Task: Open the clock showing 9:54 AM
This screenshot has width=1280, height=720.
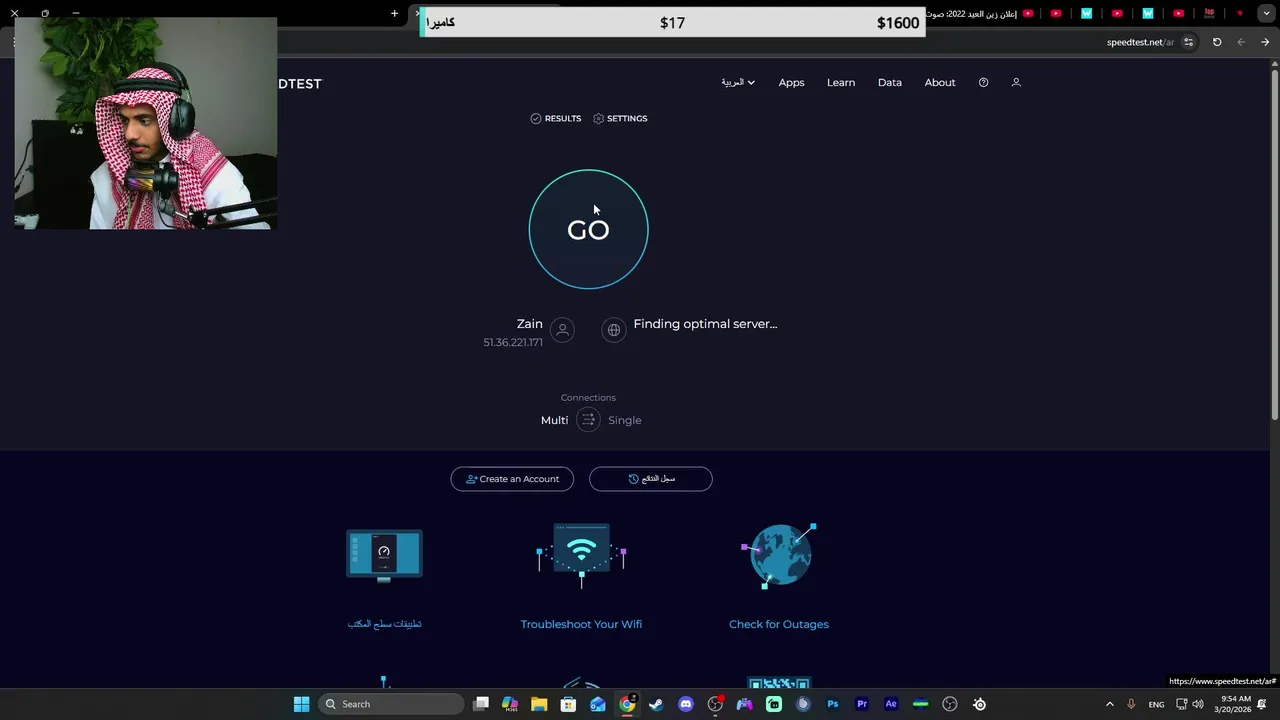Action: 1233,704
